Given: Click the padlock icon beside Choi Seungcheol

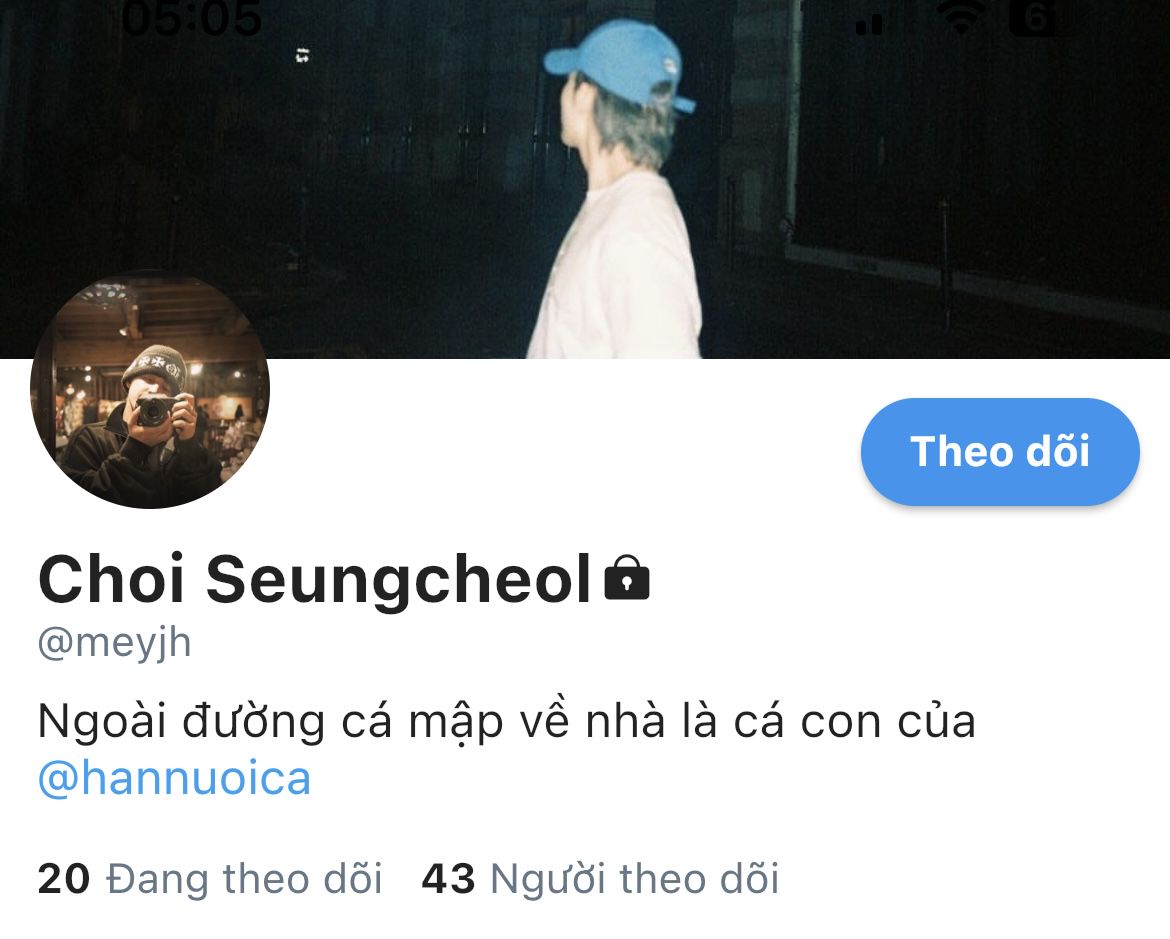Looking at the screenshot, I should (x=627, y=578).
